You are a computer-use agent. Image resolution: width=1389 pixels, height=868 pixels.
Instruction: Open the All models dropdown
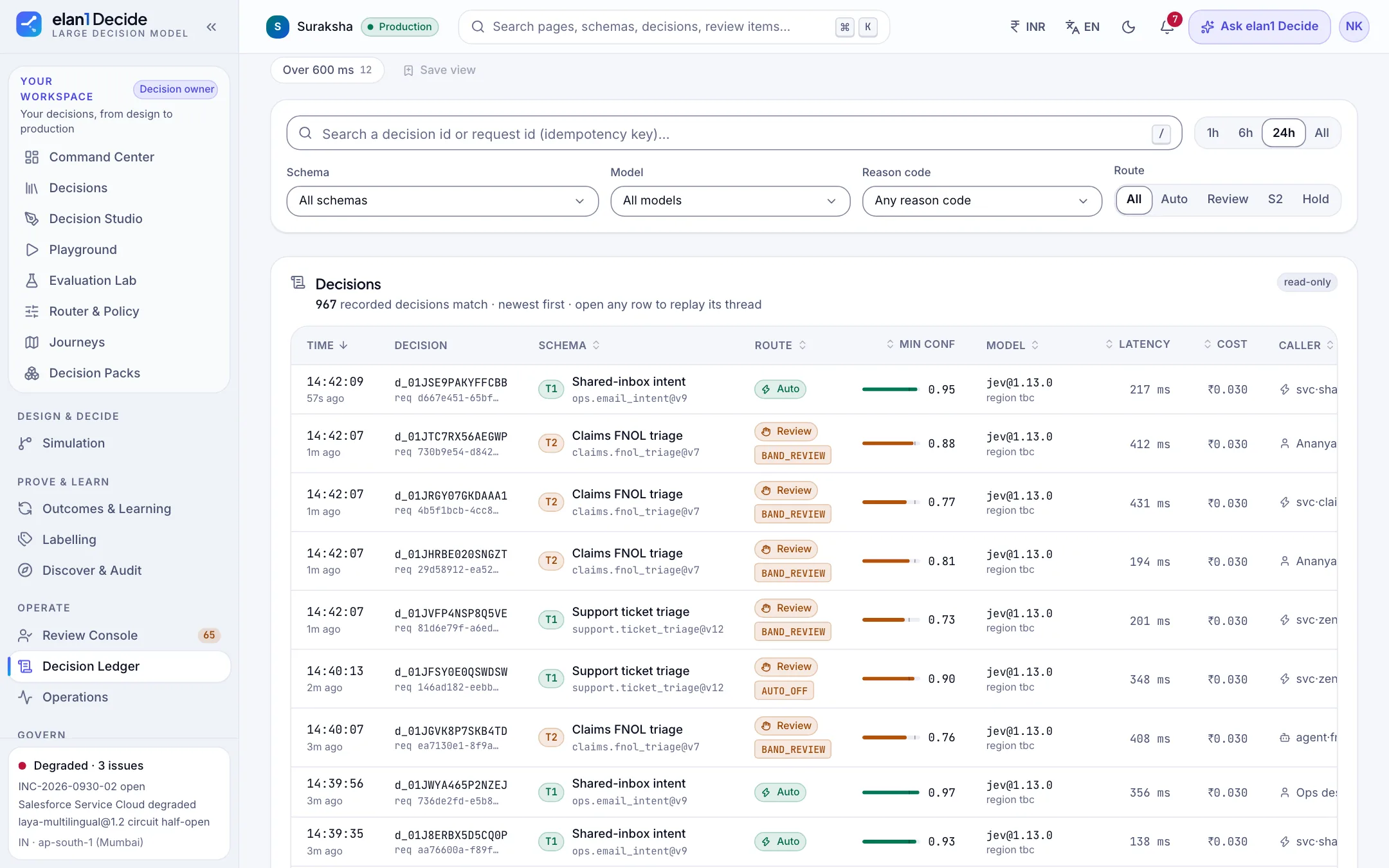click(731, 201)
